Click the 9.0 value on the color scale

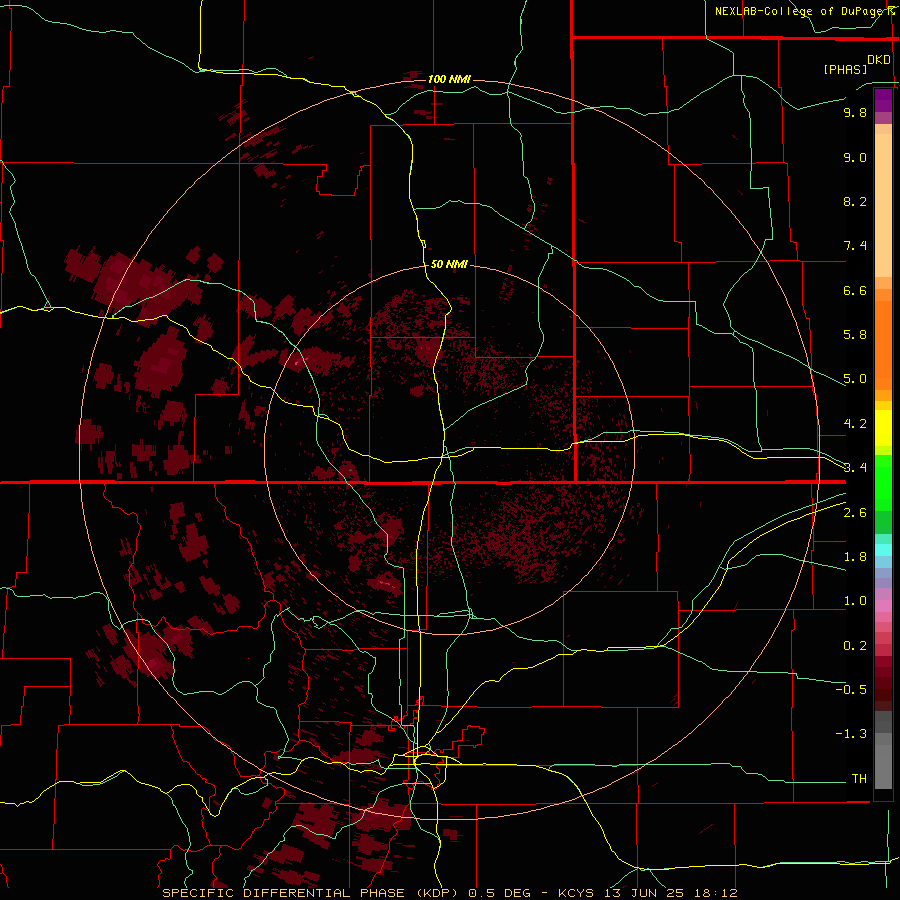[855, 157]
